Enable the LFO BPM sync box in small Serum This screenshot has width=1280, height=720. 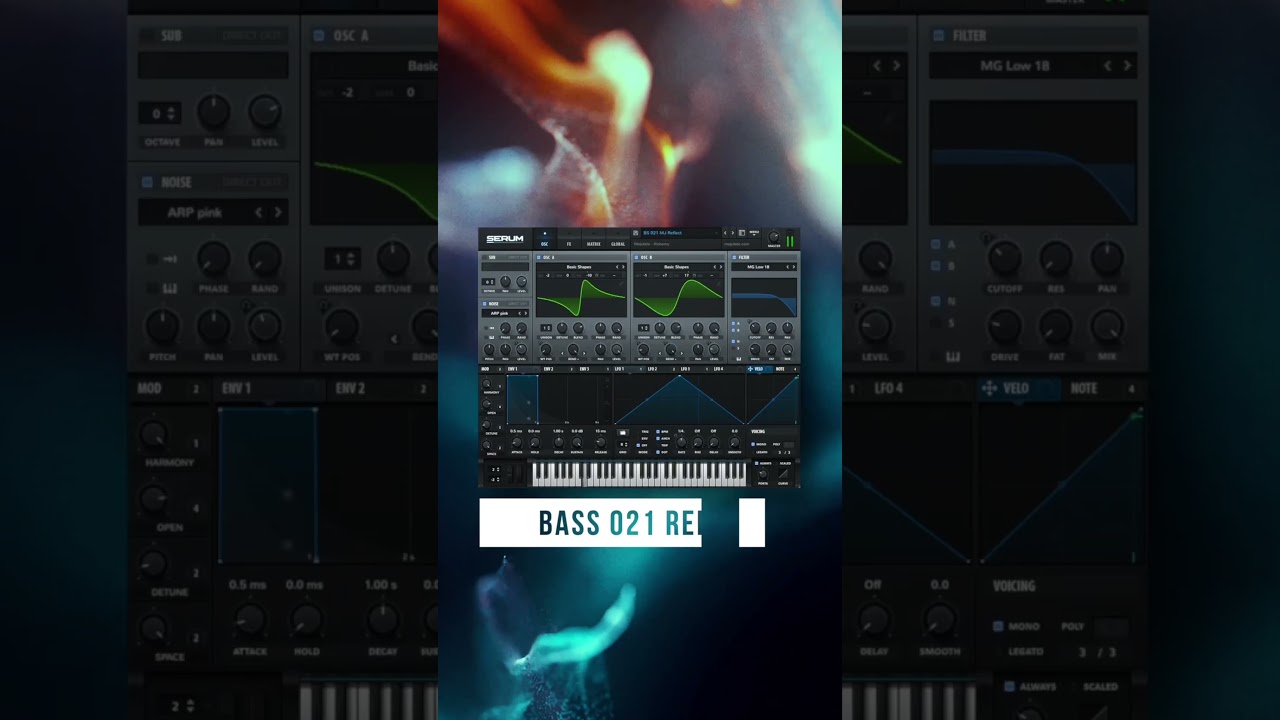pos(658,432)
